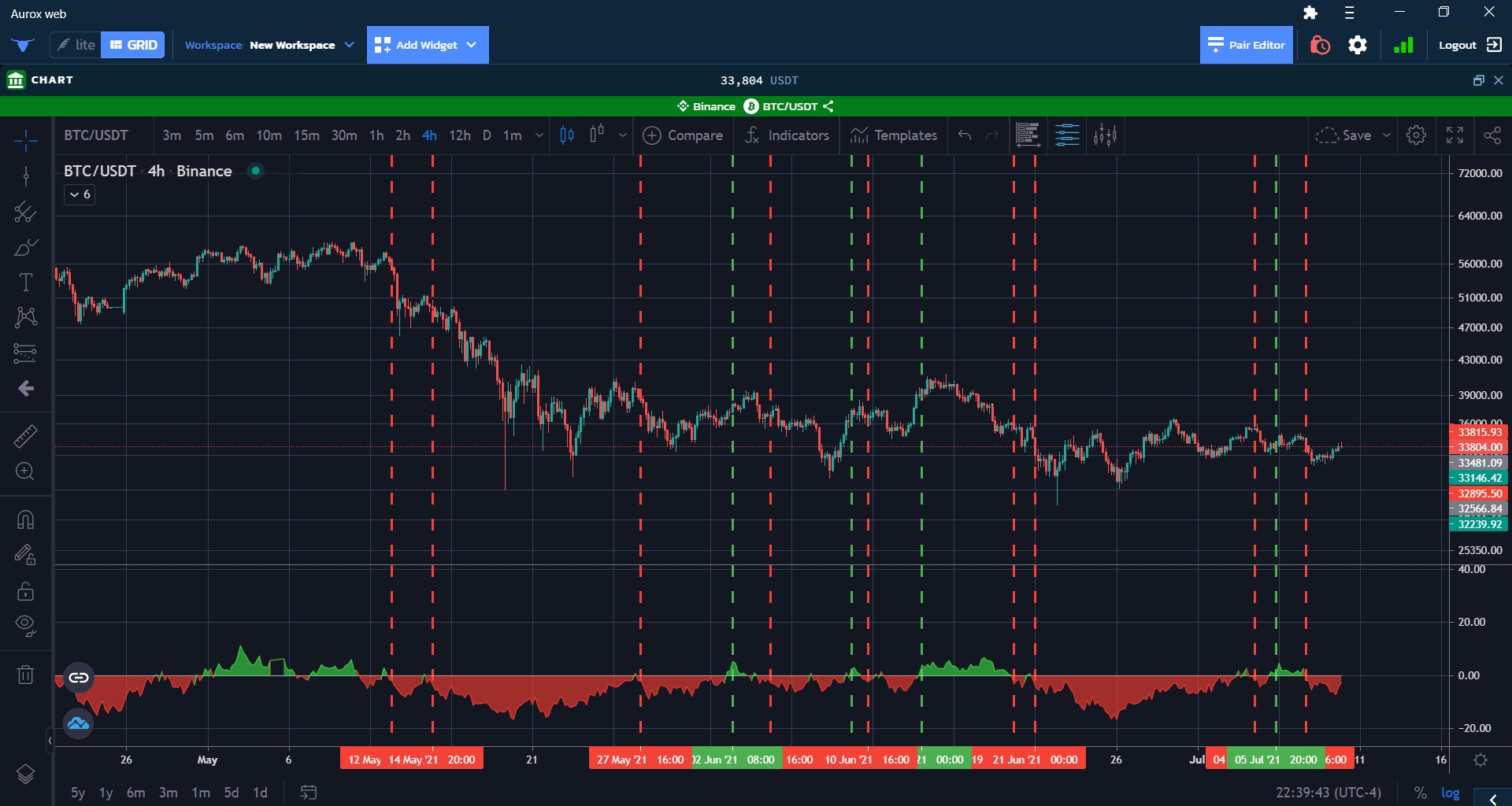Toggle percent scale mode
Screen dimensions: 1512x806
(x=1420, y=793)
